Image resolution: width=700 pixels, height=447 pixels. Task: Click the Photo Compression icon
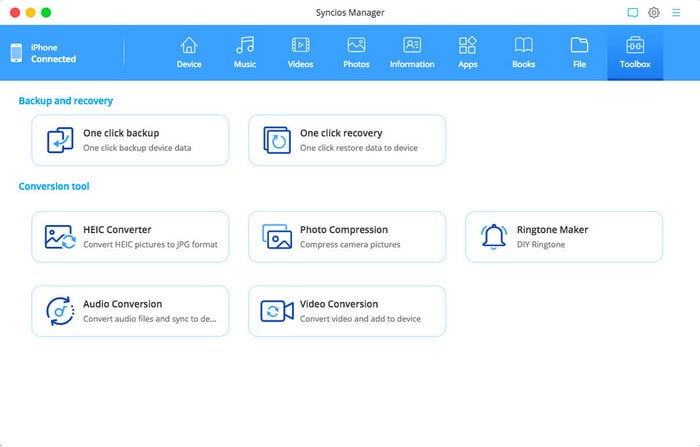point(277,237)
